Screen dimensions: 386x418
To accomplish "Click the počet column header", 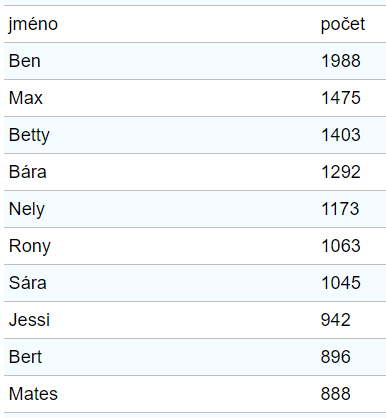I will (x=343, y=24).
